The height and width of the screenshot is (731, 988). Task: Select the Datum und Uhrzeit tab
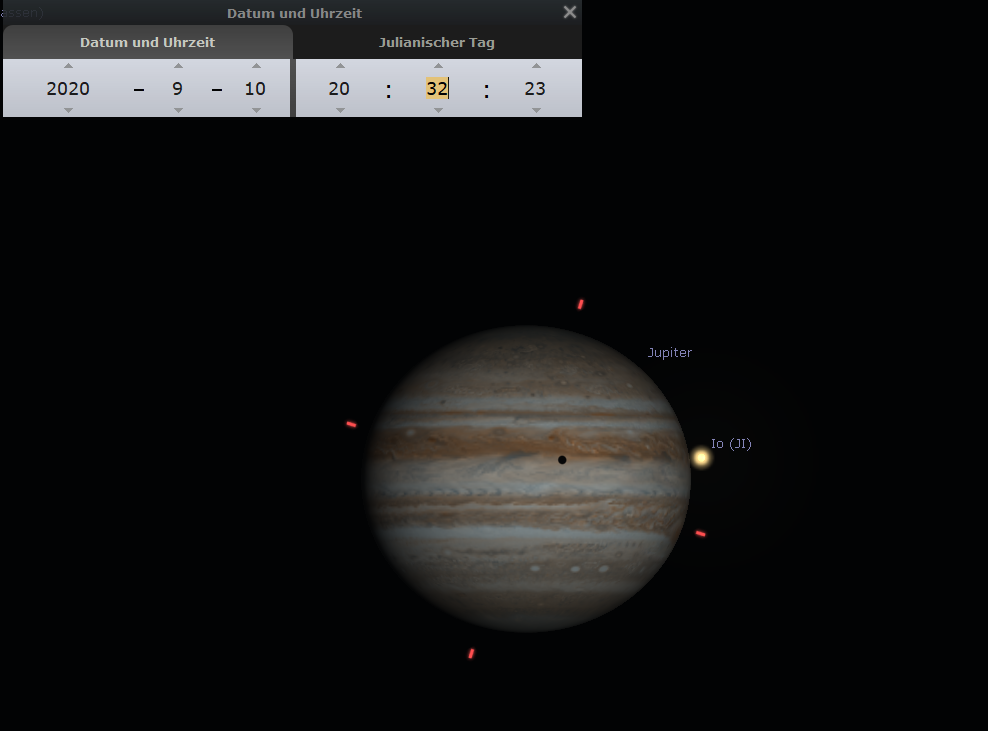tap(147, 42)
